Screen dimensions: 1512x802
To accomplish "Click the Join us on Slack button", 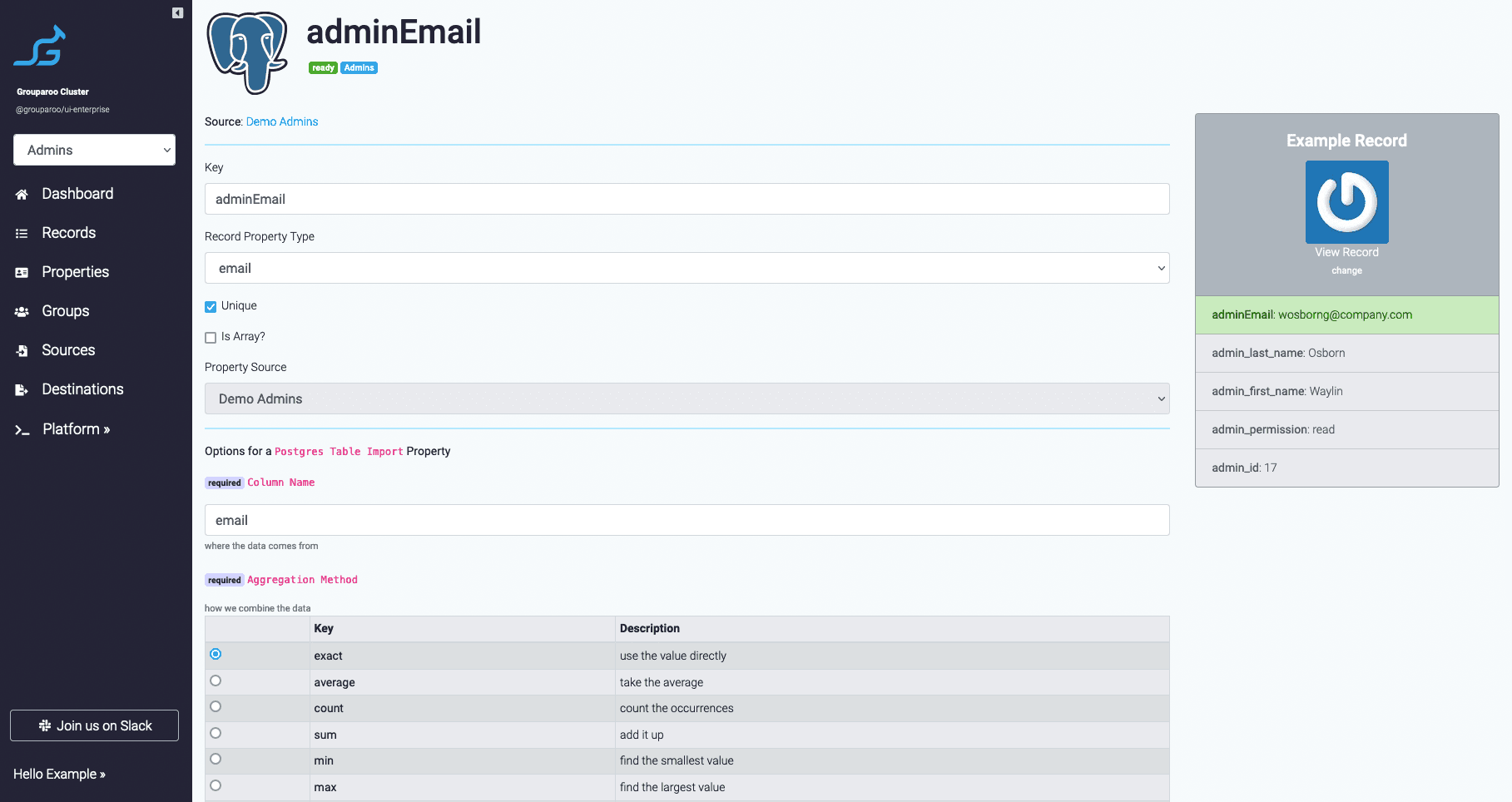I will [x=94, y=725].
